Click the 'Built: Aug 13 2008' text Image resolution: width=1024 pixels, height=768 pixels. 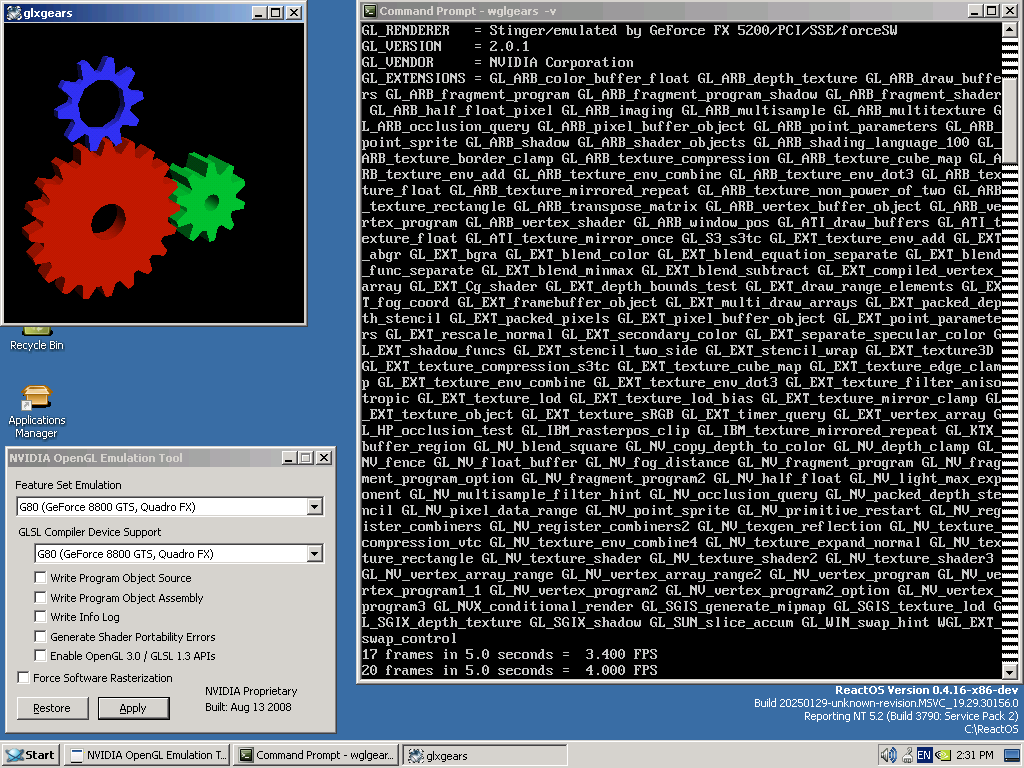[248, 707]
